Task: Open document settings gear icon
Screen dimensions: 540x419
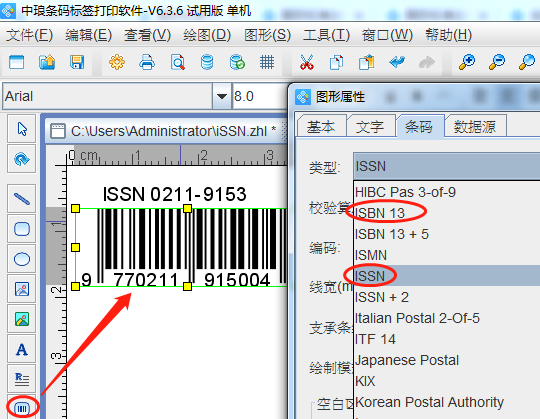Action: pos(117,62)
